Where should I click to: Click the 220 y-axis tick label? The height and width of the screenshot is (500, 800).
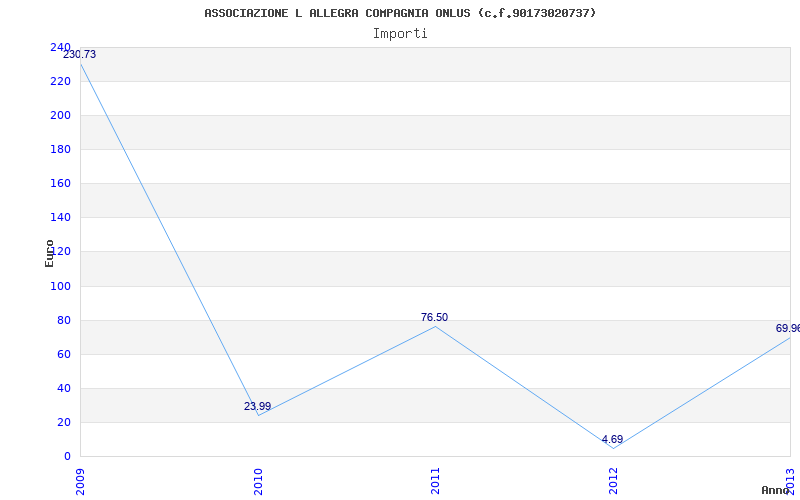coord(60,81)
